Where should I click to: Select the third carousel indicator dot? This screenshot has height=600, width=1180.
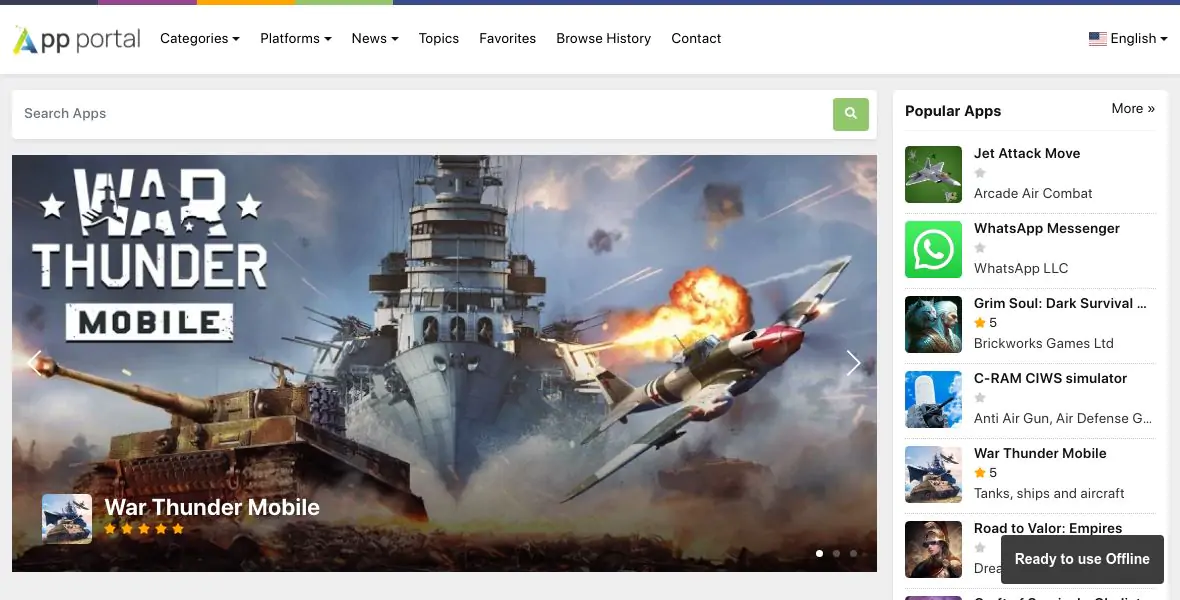pyautogui.click(x=853, y=553)
